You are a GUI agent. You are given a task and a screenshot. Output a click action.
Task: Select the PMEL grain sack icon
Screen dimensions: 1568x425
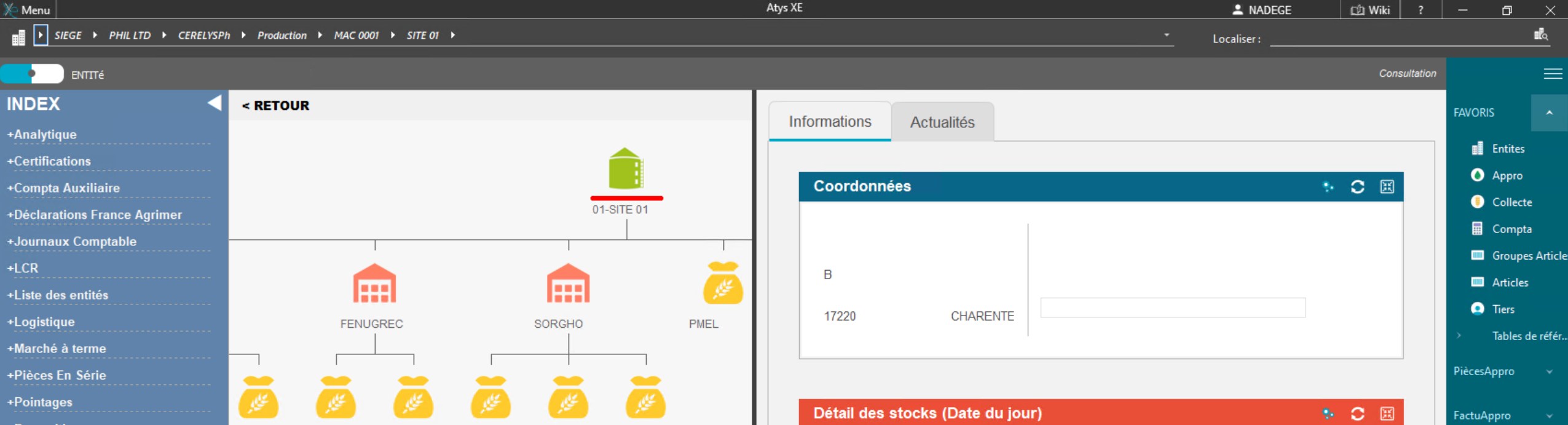point(723,283)
